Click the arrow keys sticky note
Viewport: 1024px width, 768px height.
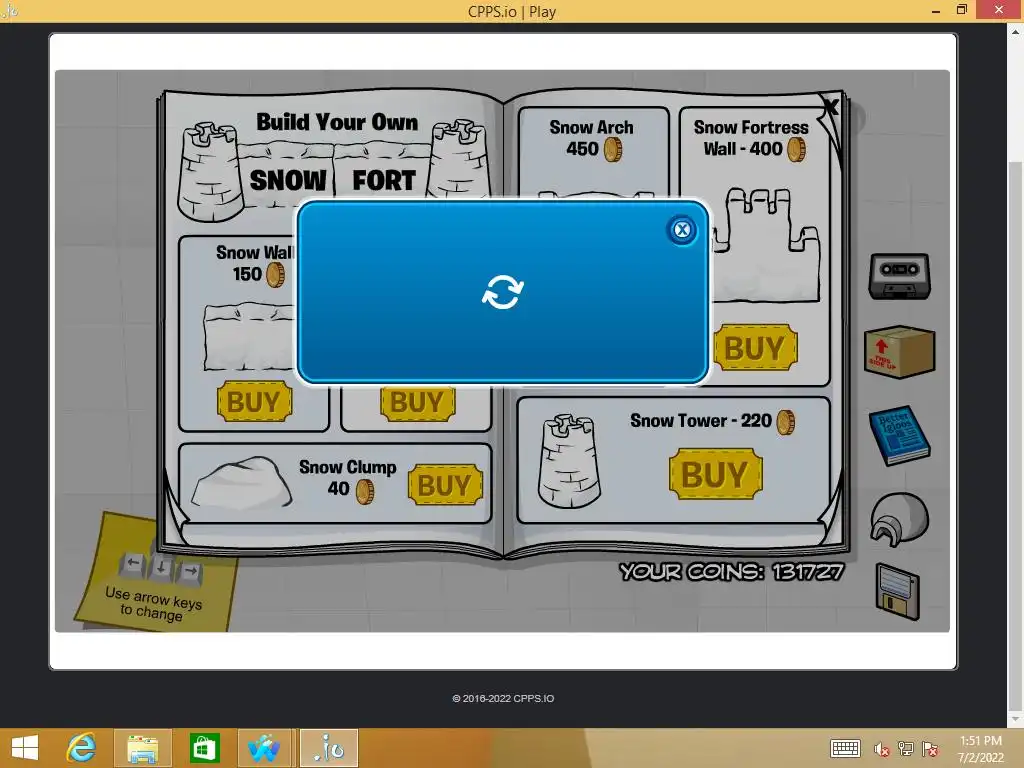155,573
